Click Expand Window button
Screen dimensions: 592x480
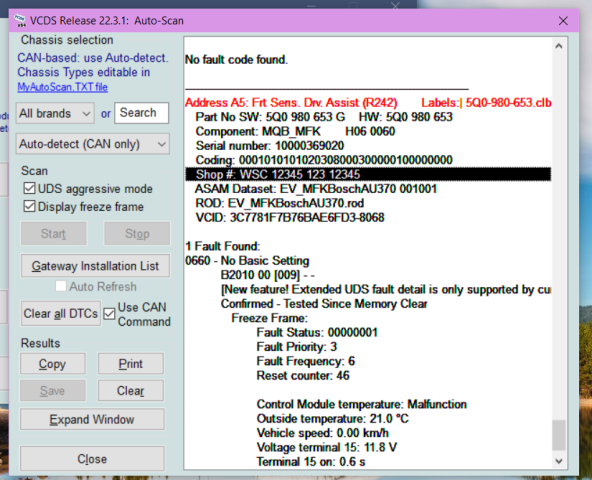click(92, 419)
